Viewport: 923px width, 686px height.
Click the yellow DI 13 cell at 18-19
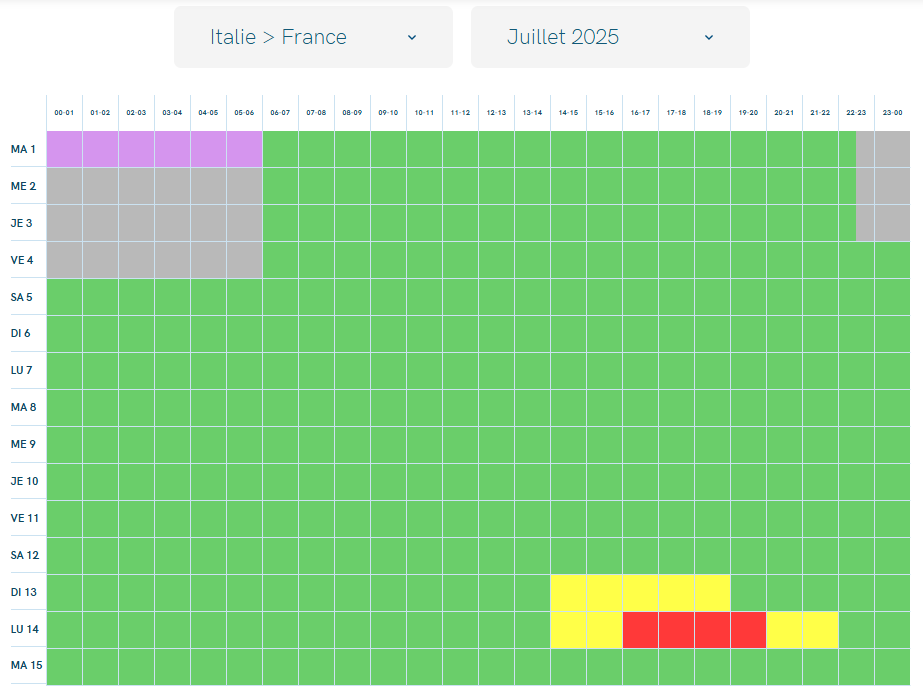point(712,592)
